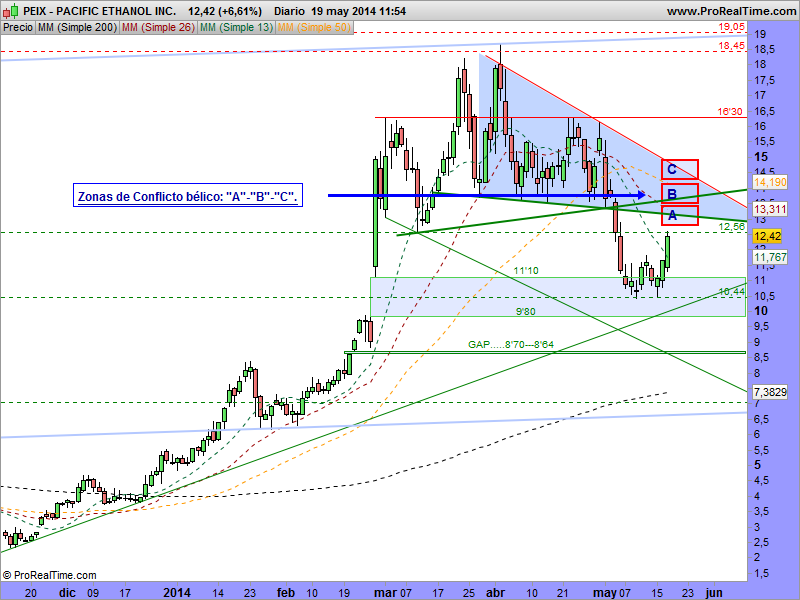Screen dimensions: 800x600
Task: Click the 16'30 resistance label
Action: [730, 111]
